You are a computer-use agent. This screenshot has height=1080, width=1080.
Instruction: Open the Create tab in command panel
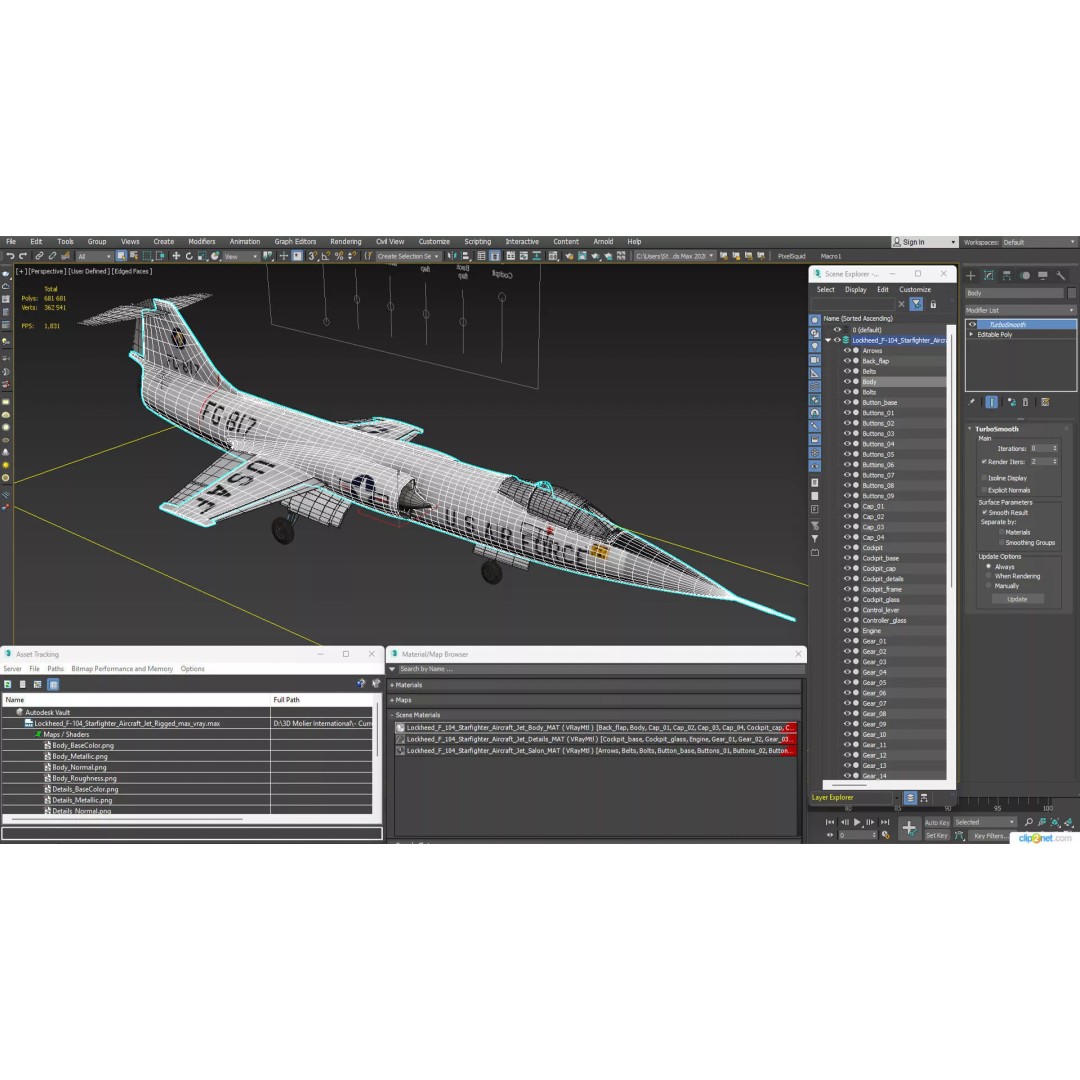coord(970,276)
